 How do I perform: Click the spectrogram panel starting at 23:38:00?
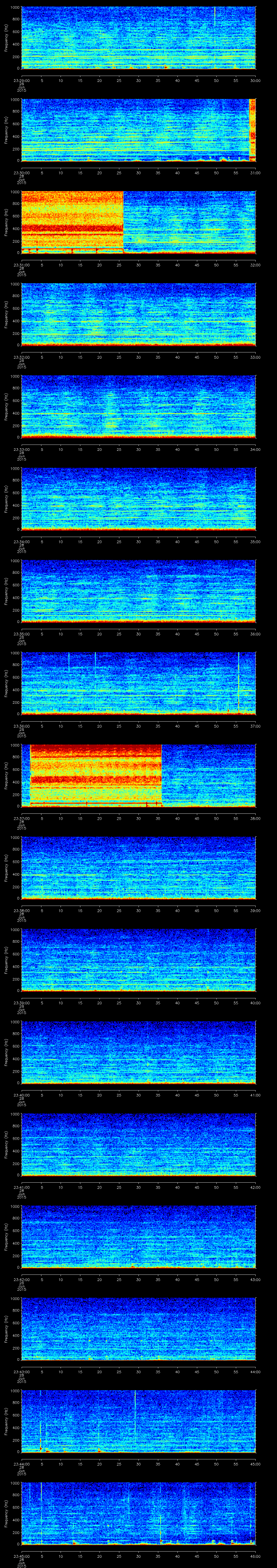[139, 868]
